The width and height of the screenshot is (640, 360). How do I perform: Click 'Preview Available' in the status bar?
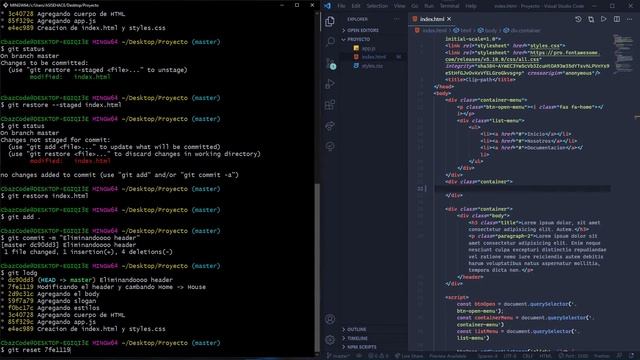click(x=447, y=356)
